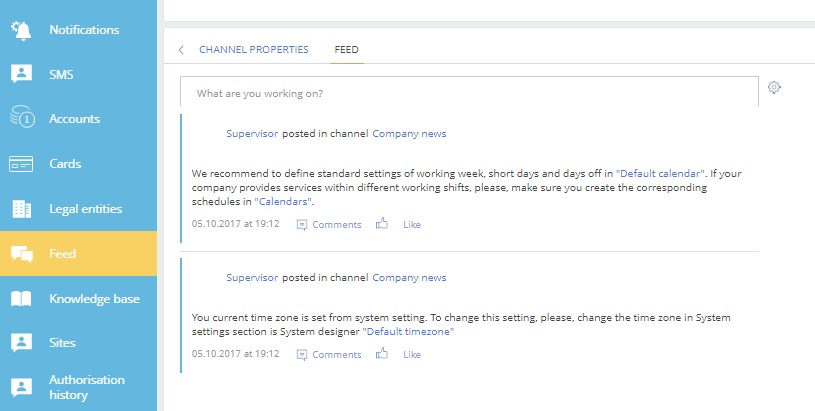Click the Accounts coins icon
815x411 pixels.
coord(22,119)
